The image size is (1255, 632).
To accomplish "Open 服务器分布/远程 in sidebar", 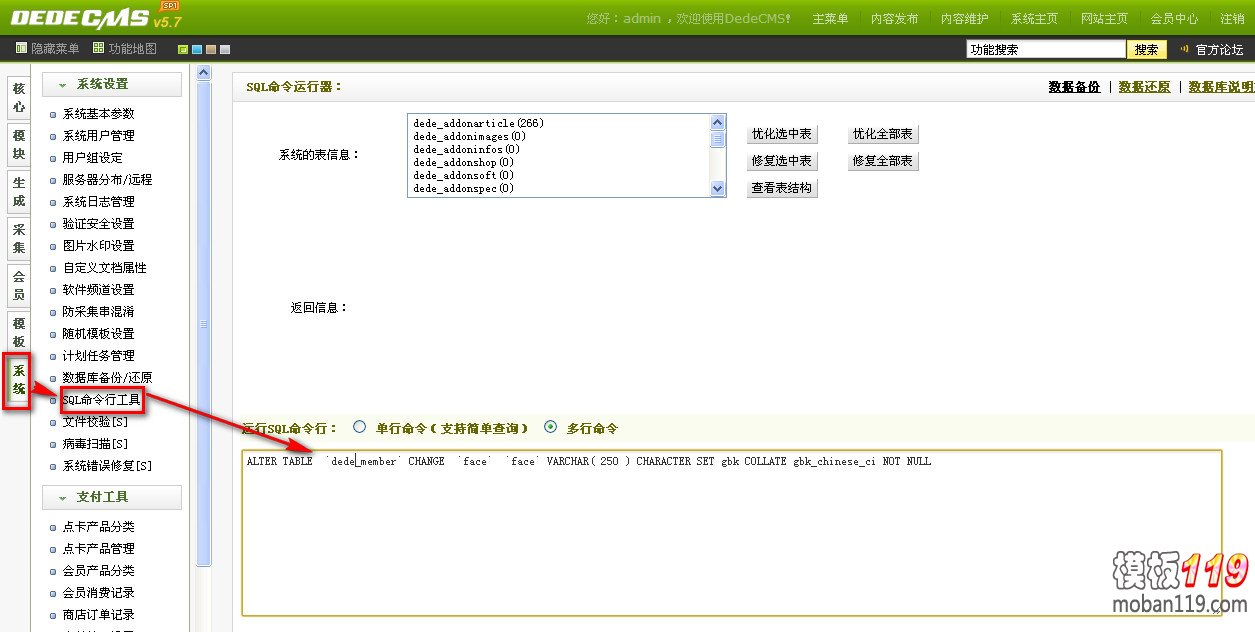I will click(107, 180).
